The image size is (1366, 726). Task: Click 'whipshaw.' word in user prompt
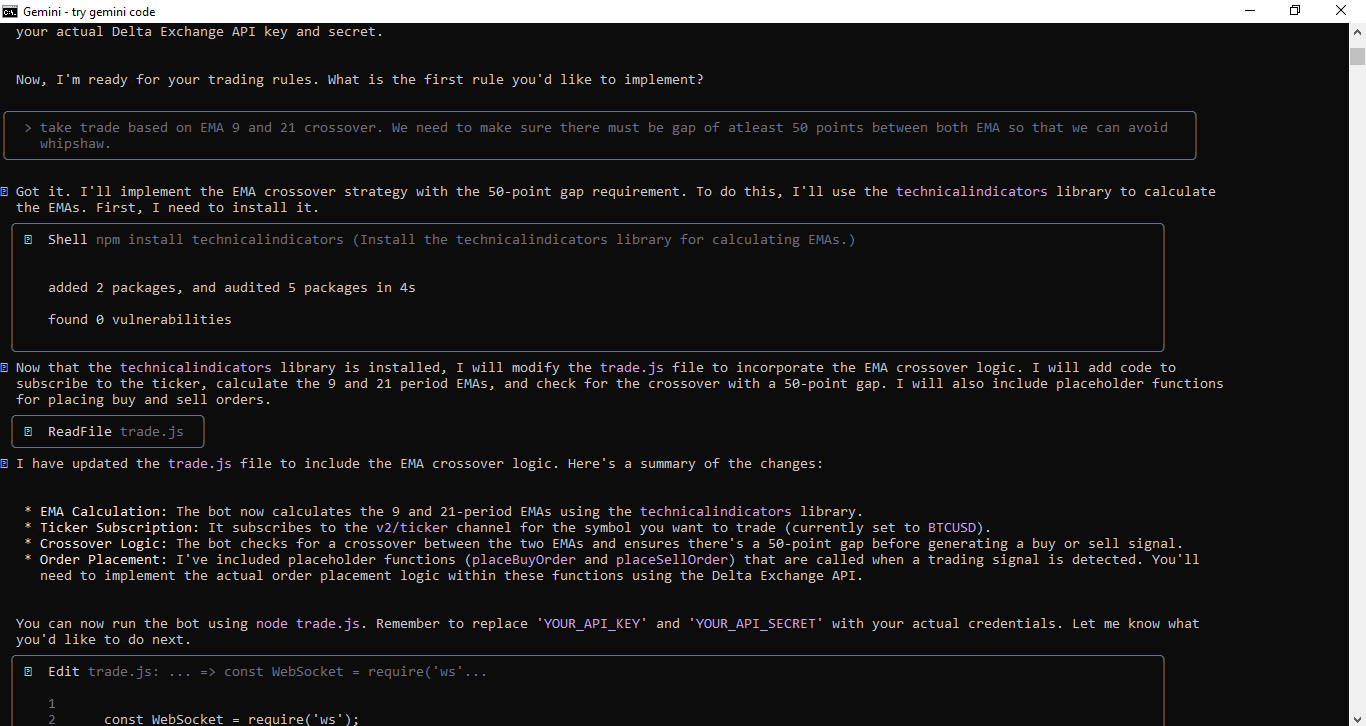(76, 143)
